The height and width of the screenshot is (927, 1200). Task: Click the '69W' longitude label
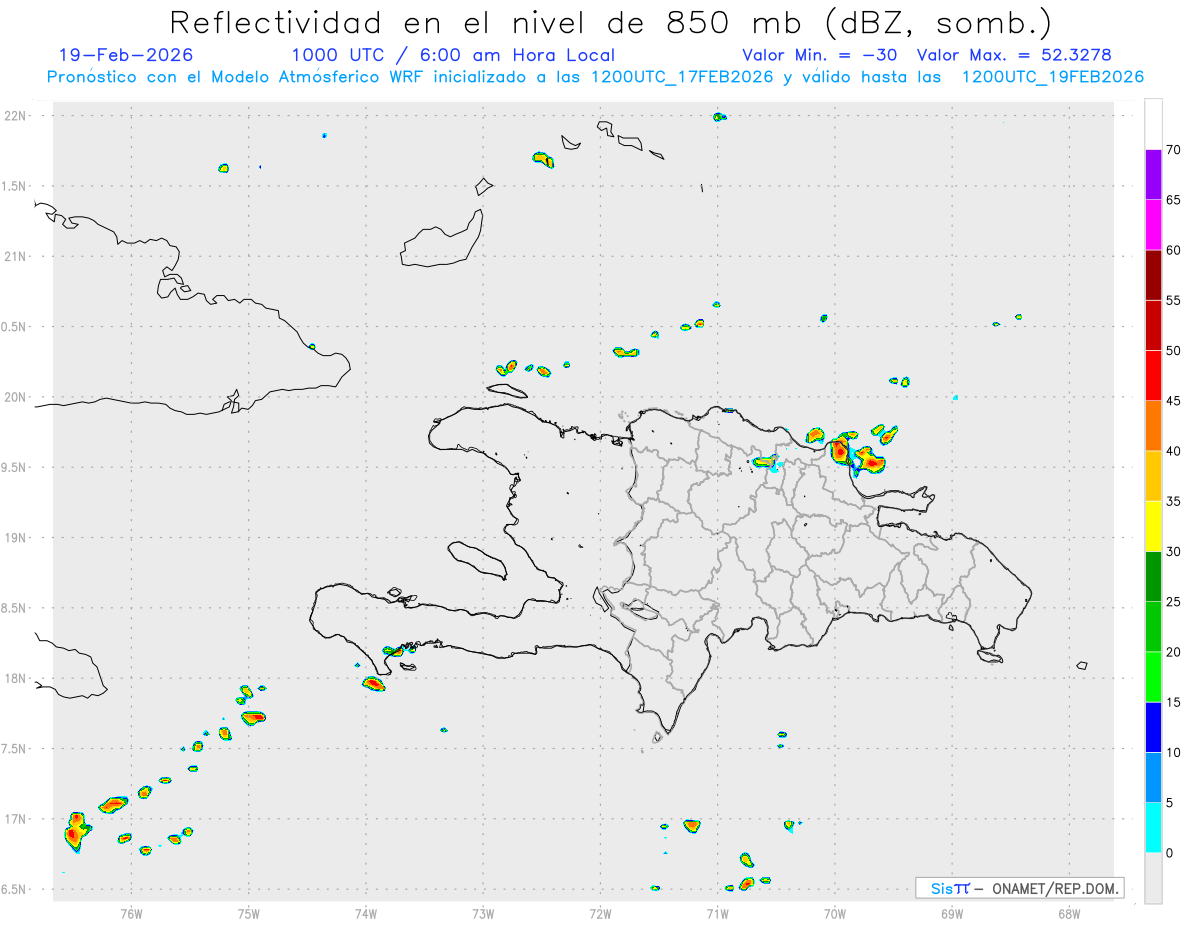click(952, 913)
